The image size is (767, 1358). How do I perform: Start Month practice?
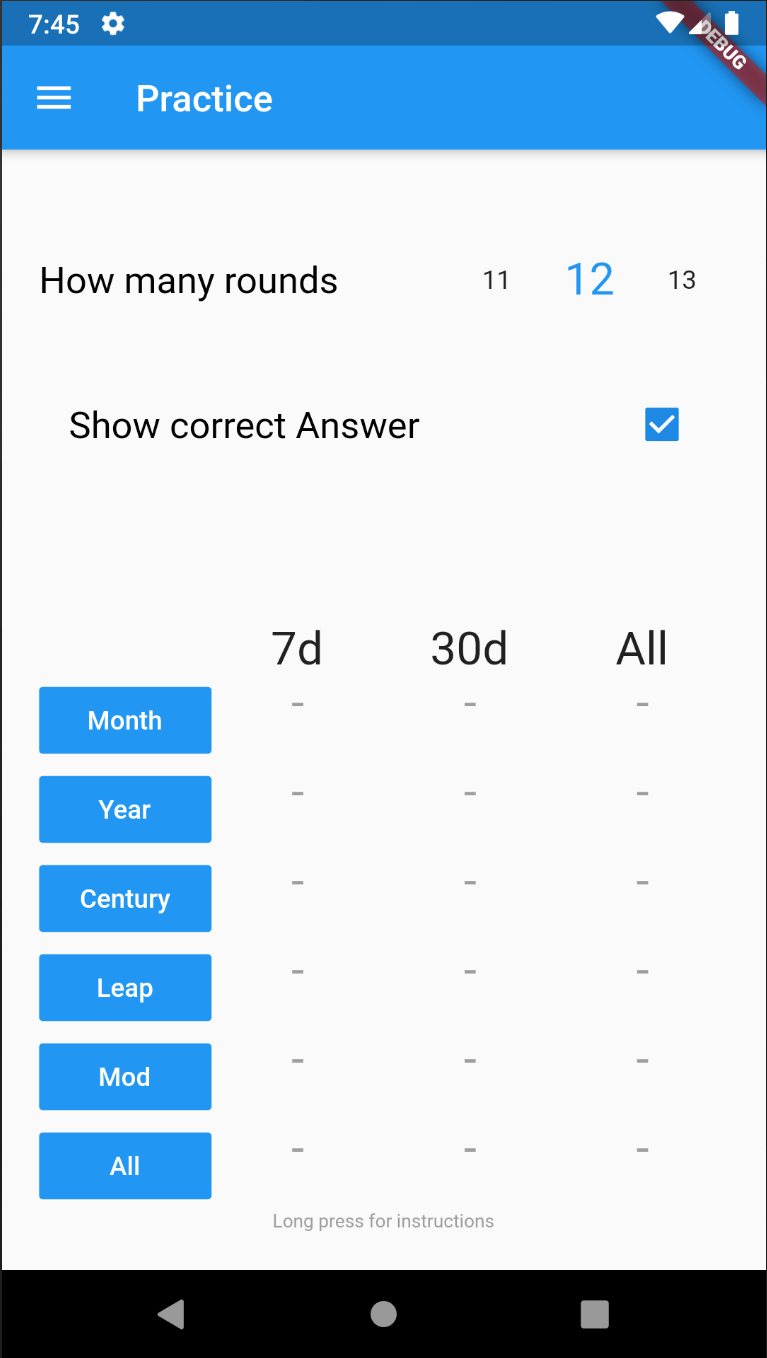[x=125, y=720]
